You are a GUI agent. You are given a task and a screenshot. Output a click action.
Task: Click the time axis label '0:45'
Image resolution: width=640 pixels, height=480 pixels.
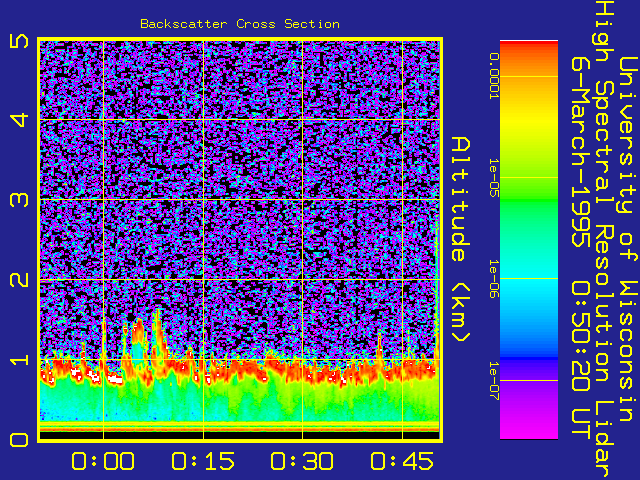(402, 461)
